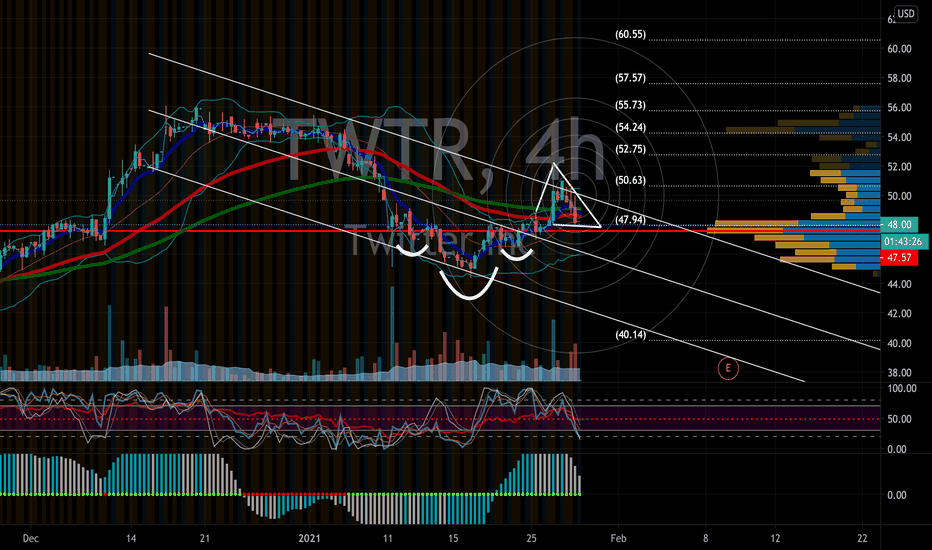Click the (54.24) level label

tap(630, 127)
